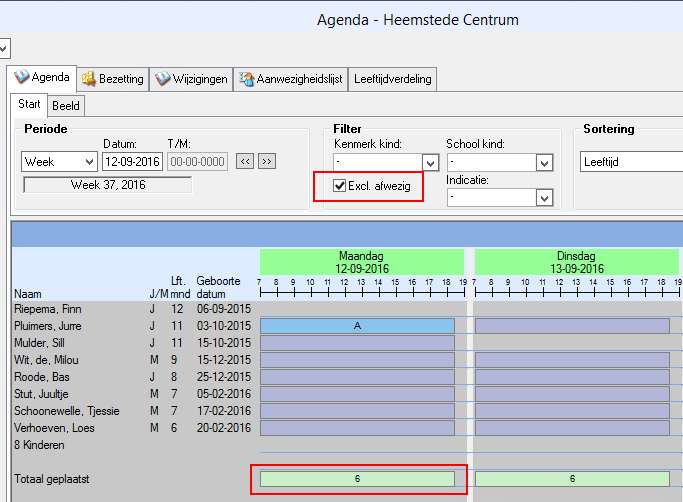Switch to the Leeftijdverdeling tab
Image resolution: width=683 pixels, height=502 pixels.
(393, 80)
